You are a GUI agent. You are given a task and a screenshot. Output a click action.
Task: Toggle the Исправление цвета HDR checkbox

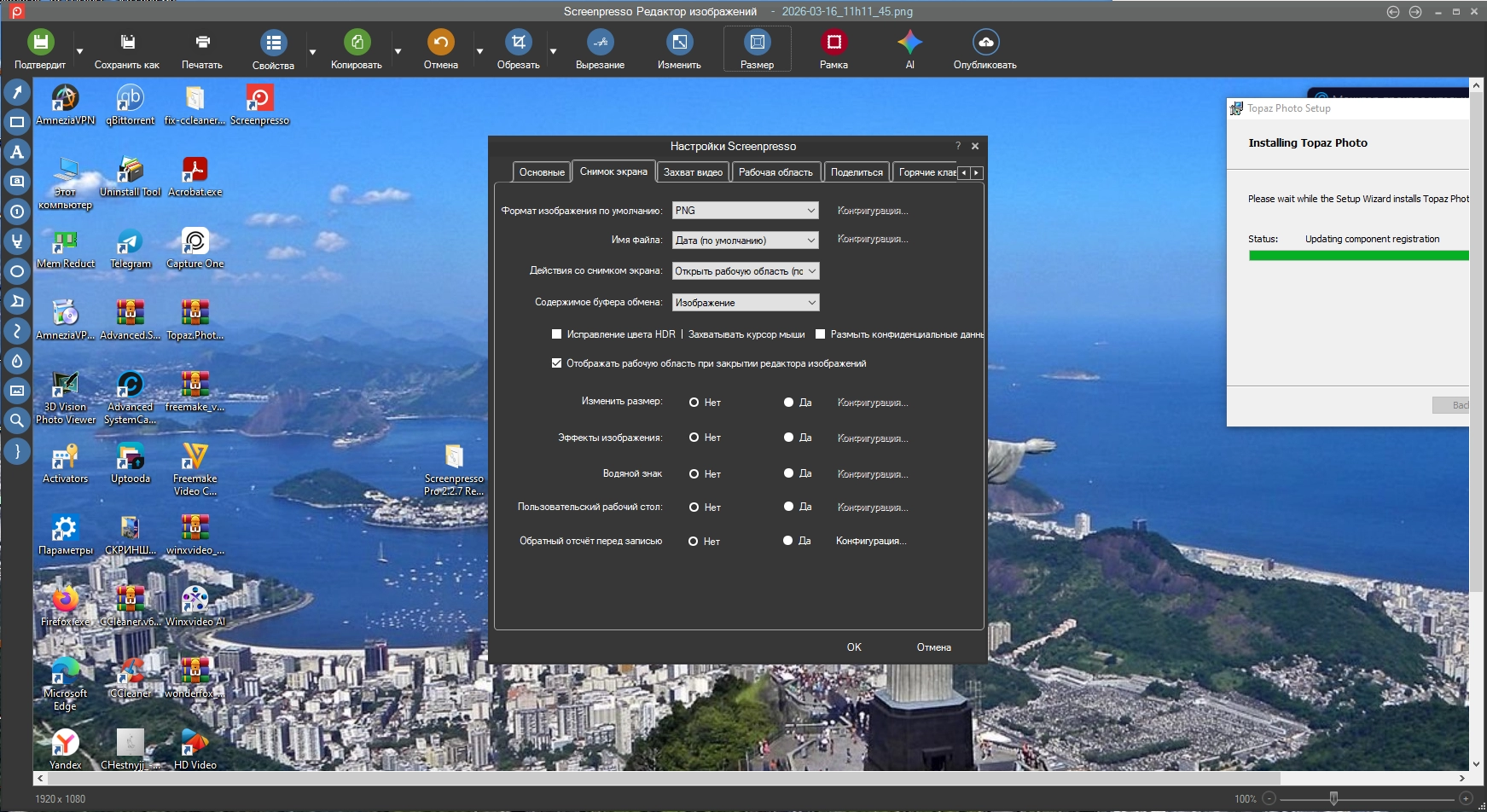click(x=556, y=334)
